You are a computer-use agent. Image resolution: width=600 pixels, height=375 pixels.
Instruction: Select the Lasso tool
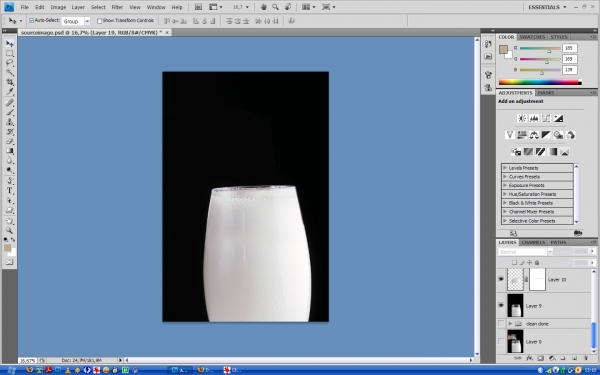pos(10,63)
